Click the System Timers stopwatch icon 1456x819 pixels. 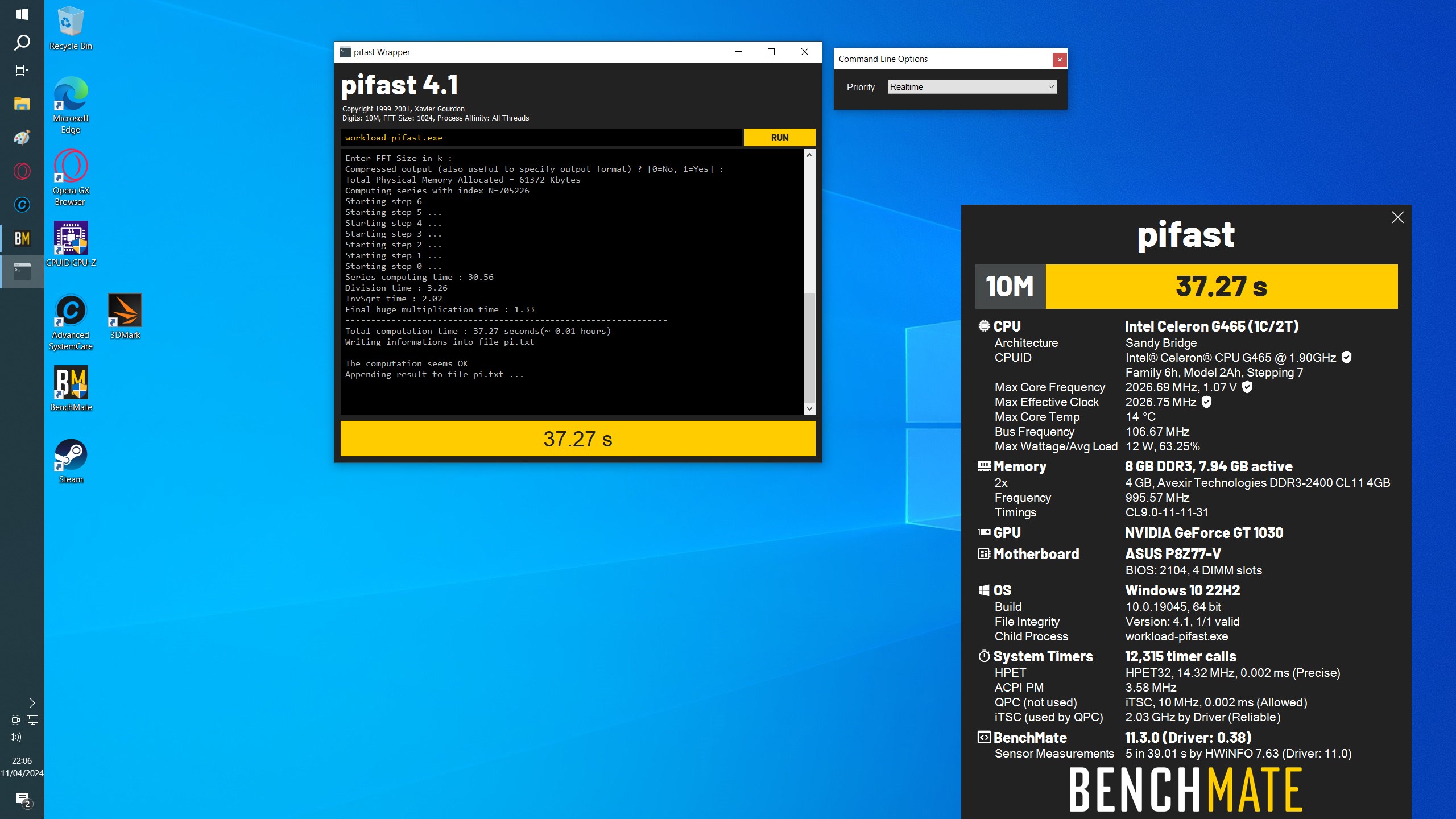984,656
